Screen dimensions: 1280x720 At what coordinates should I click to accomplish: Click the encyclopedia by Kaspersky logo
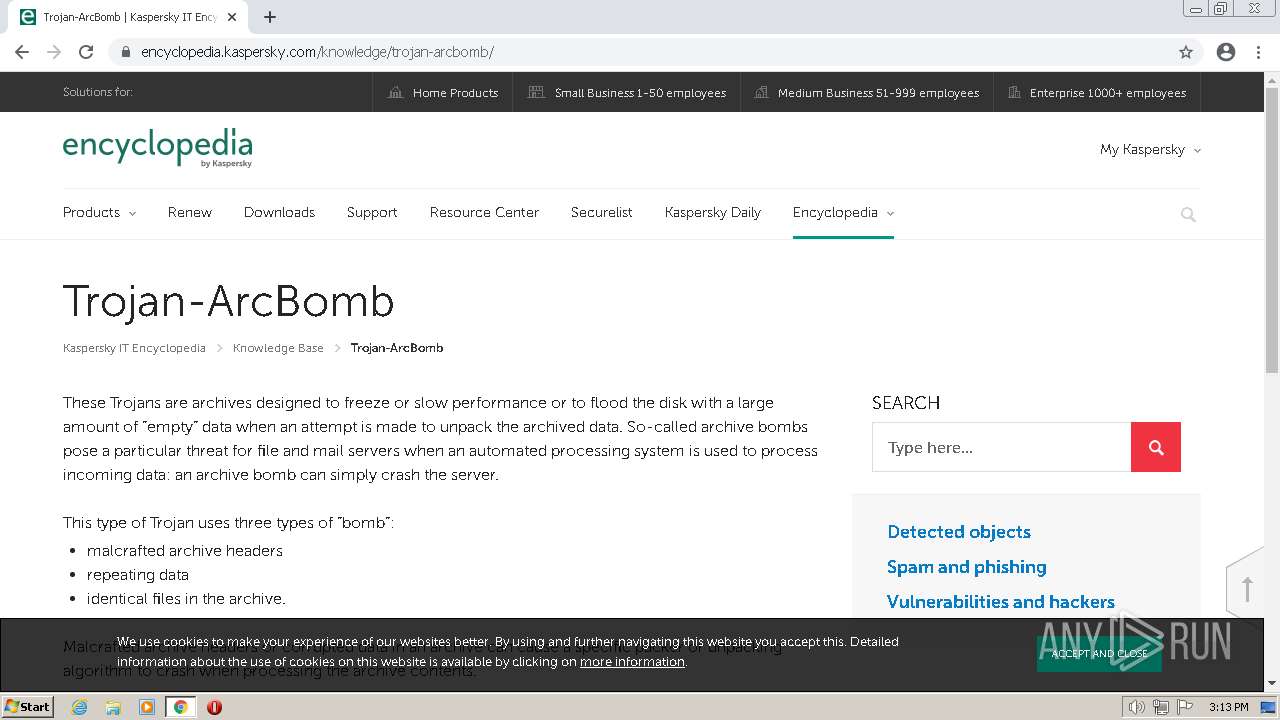point(157,148)
